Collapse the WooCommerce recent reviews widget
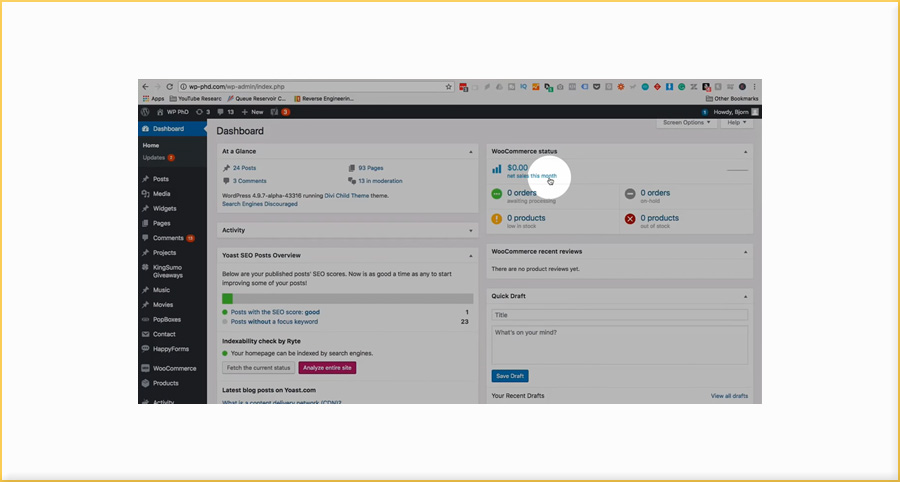Viewport: 900px width, 482px height. (746, 252)
